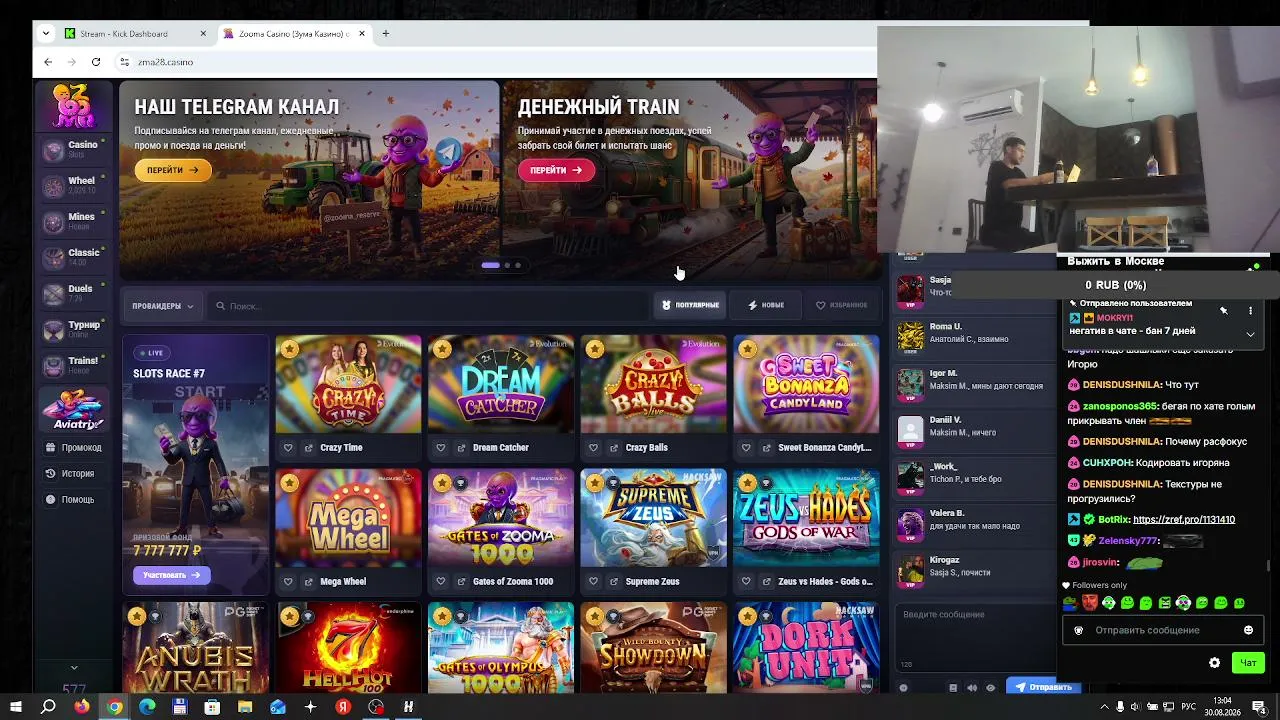Image resolution: width=1280 pixels, height=720 pixels.
Task: Open Crazy Balls in a new window
Action: [x=615, y=448]
